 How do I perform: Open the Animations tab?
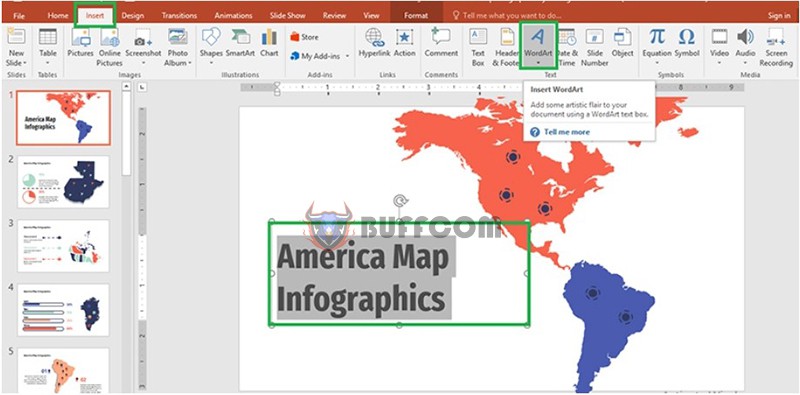click(233, 16)
